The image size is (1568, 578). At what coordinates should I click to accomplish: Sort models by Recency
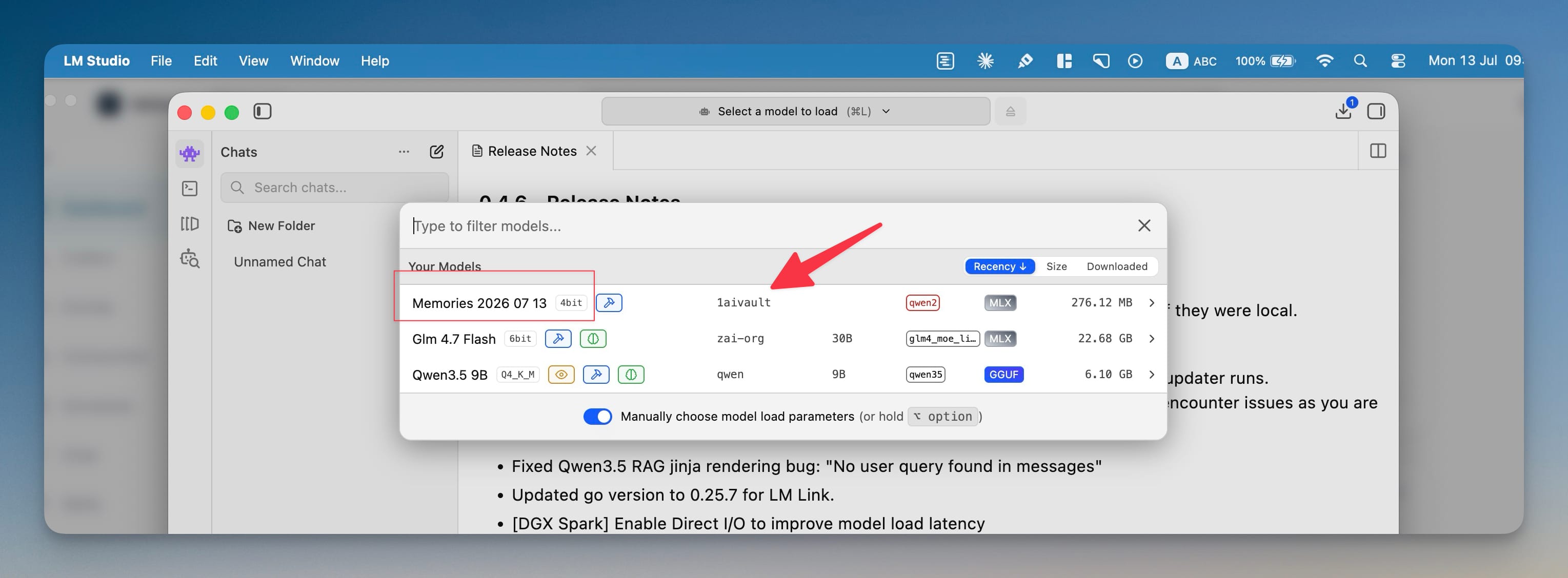click(999, 266)
